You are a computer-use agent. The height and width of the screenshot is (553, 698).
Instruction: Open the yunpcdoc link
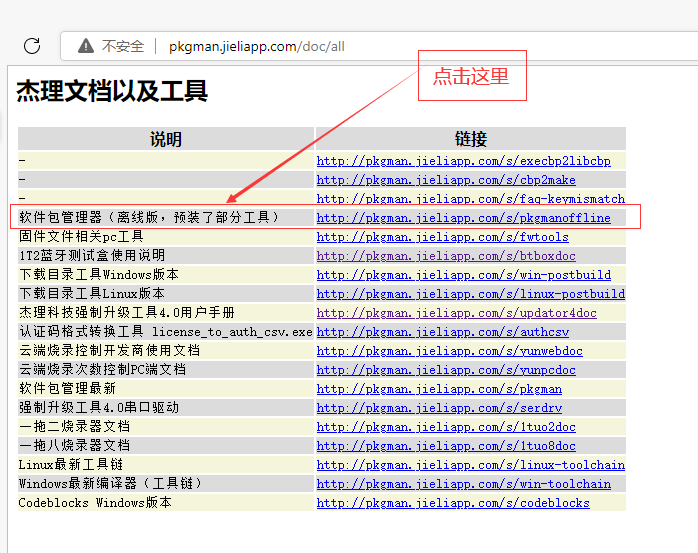446,370
